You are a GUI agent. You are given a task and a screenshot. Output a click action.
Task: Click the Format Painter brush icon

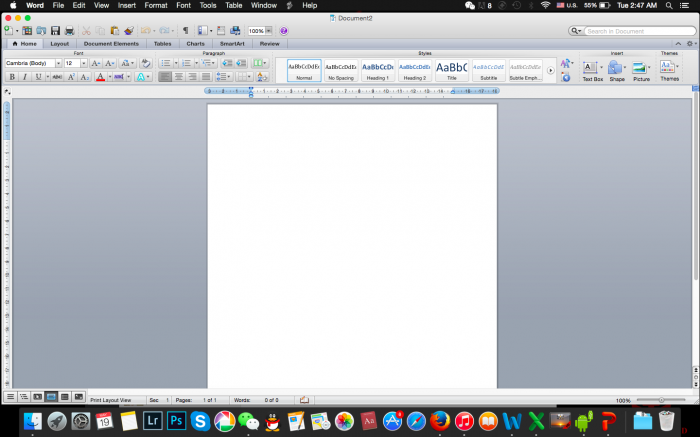click(x=129, y=31)
